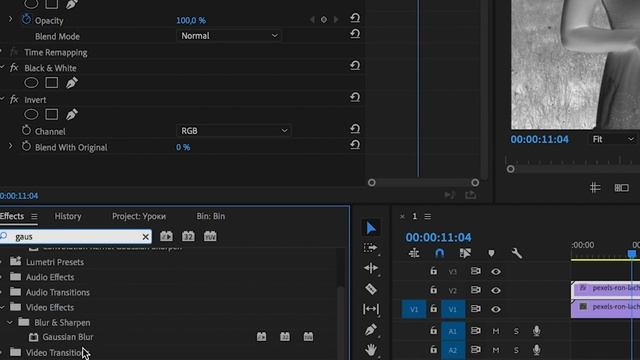Select the Effects tab
This screenshot has width=640, height=360.
point(12,216)
